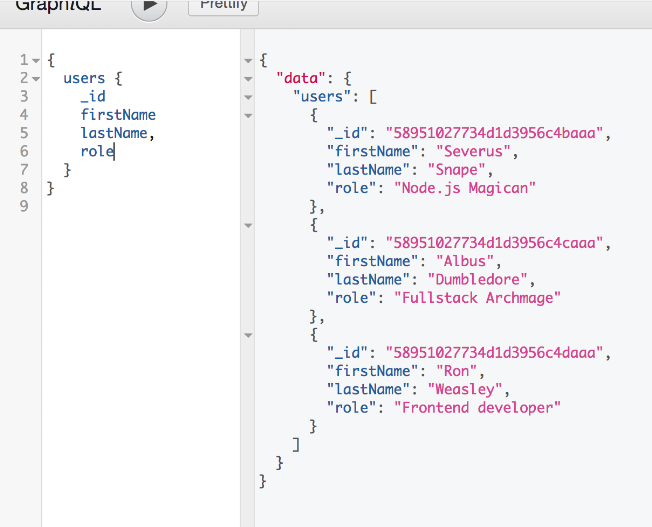Fold the "data" object in results
Viewport: 652px width, 527px height.
(248, 78)
